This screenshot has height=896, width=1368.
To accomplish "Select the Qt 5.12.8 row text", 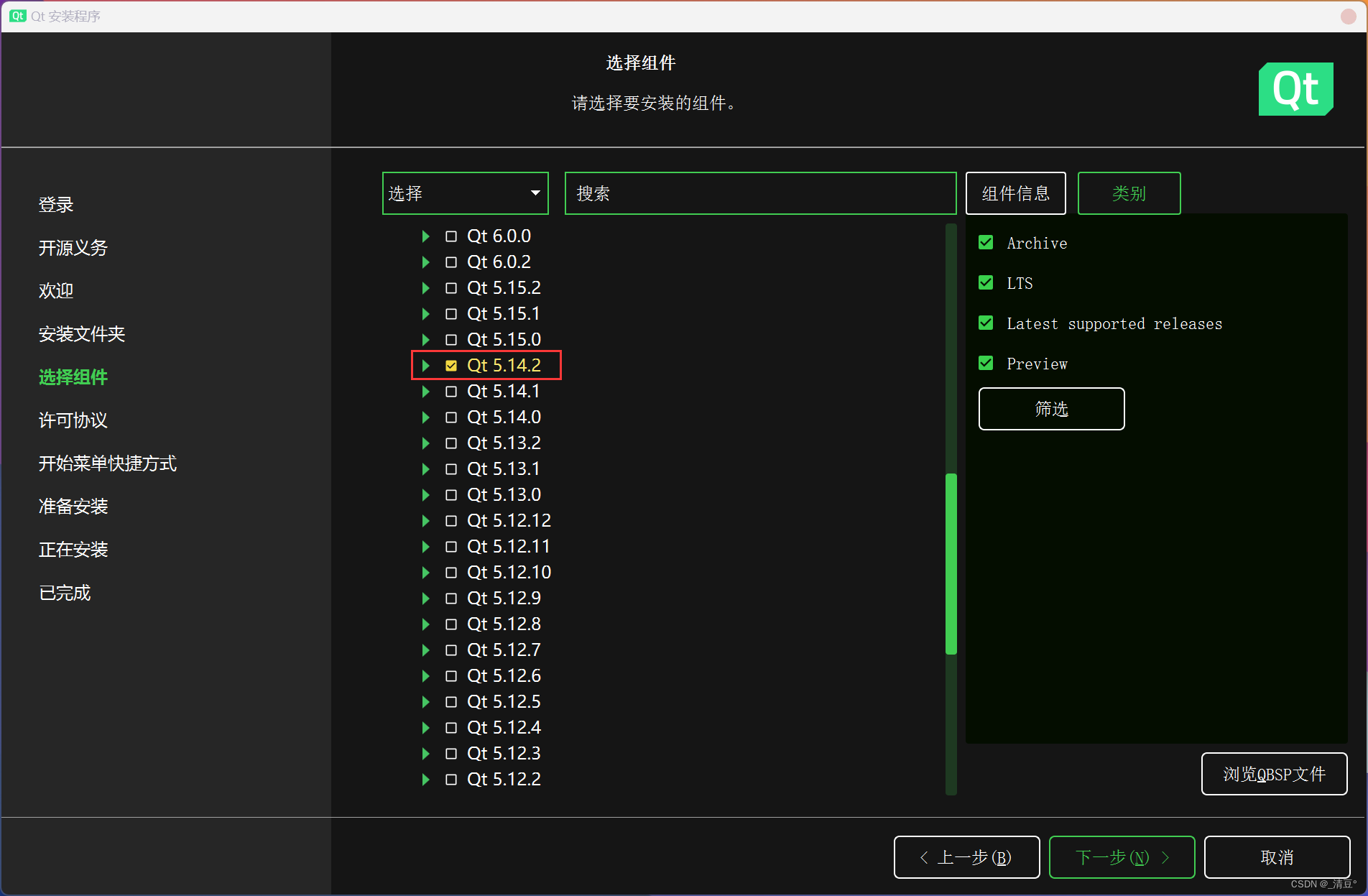I will coord(504,624).
